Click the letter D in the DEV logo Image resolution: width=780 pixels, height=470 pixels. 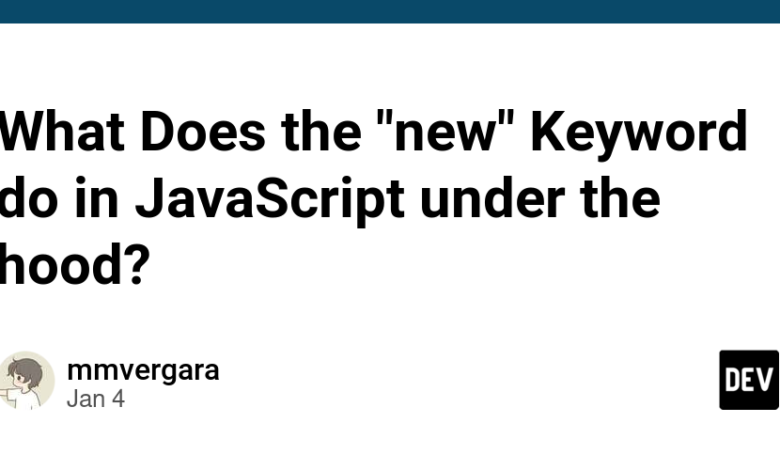[x=733, y=380]
